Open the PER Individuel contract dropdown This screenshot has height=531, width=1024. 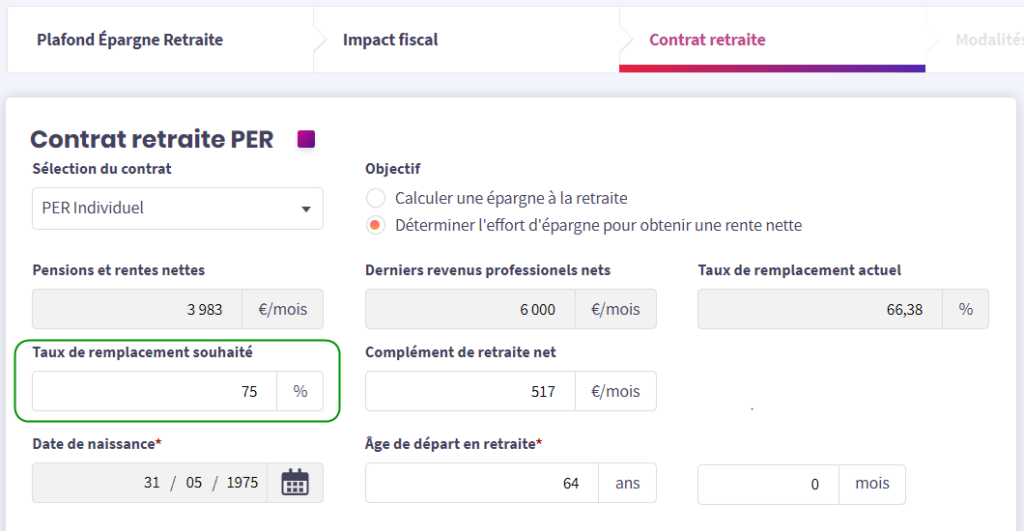coord(178,208)
